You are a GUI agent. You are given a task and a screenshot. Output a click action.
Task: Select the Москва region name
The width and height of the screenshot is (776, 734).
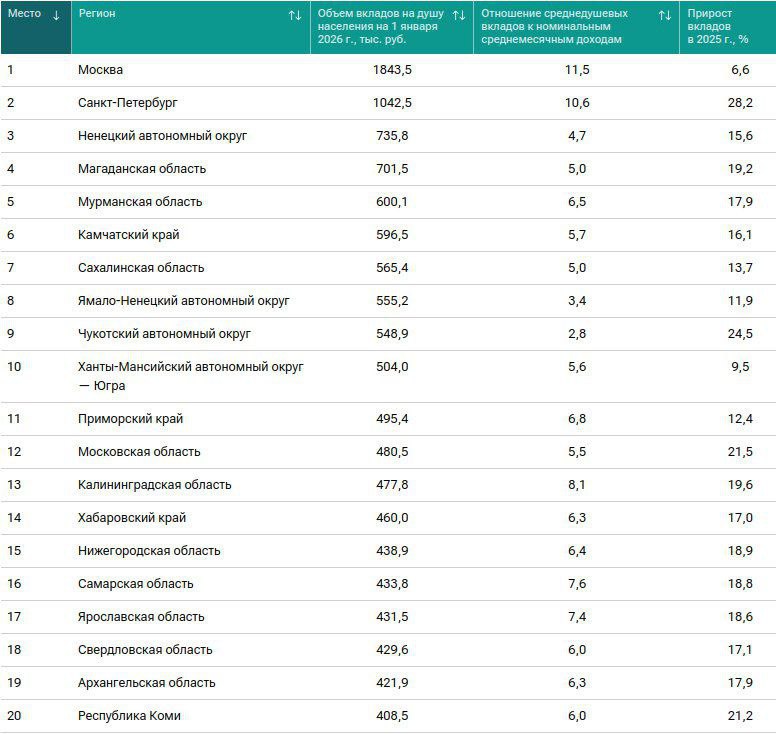pyautogui.click(x=101, y=70)
